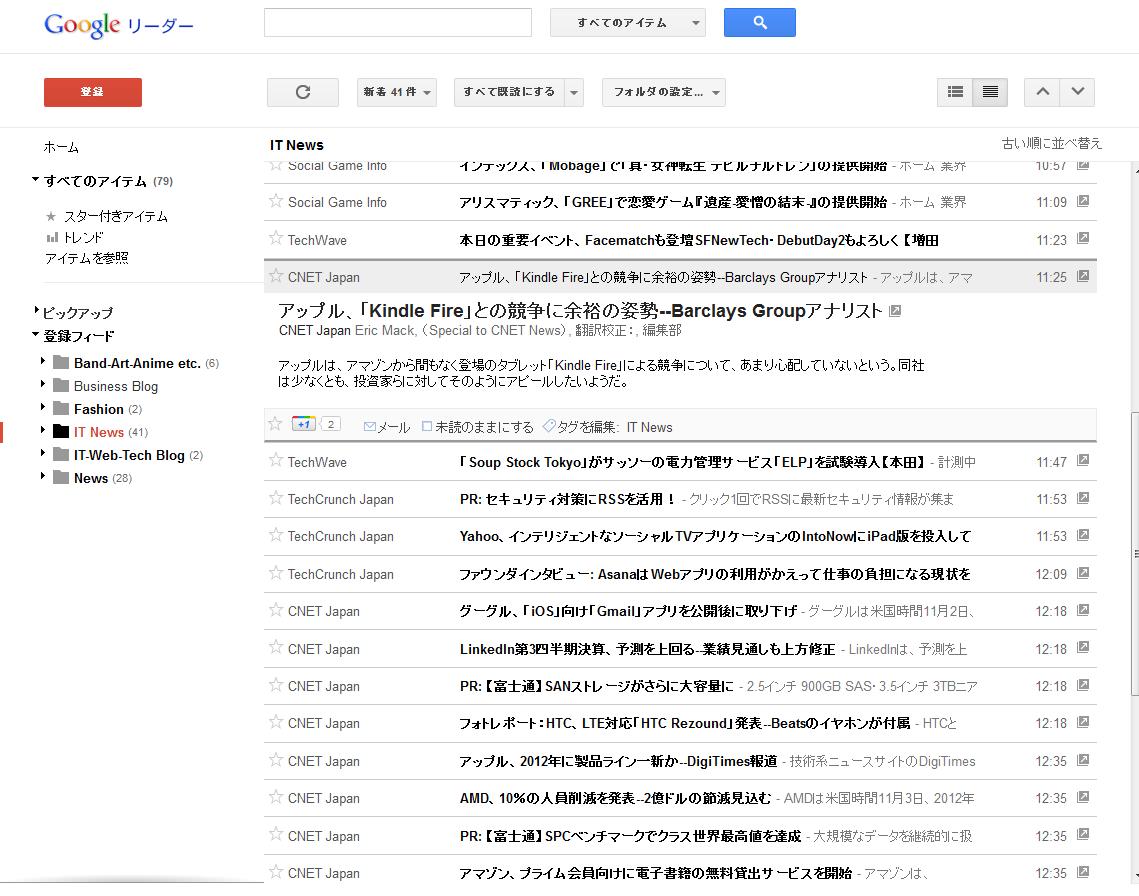Sort by oldest 古い順に並べ替え
Screen dimensions: 1139x896
(x=1052, y=143)
